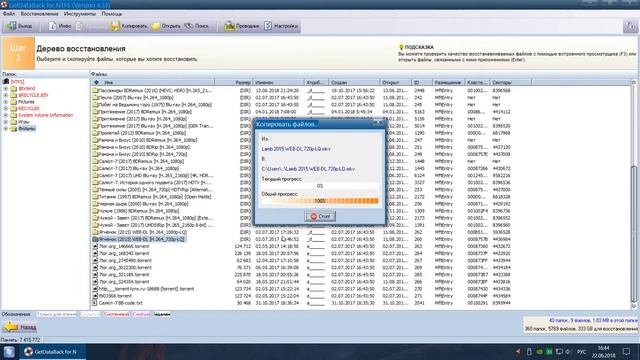Show hidden tray icons with the arrow

(x=518, y=351)
